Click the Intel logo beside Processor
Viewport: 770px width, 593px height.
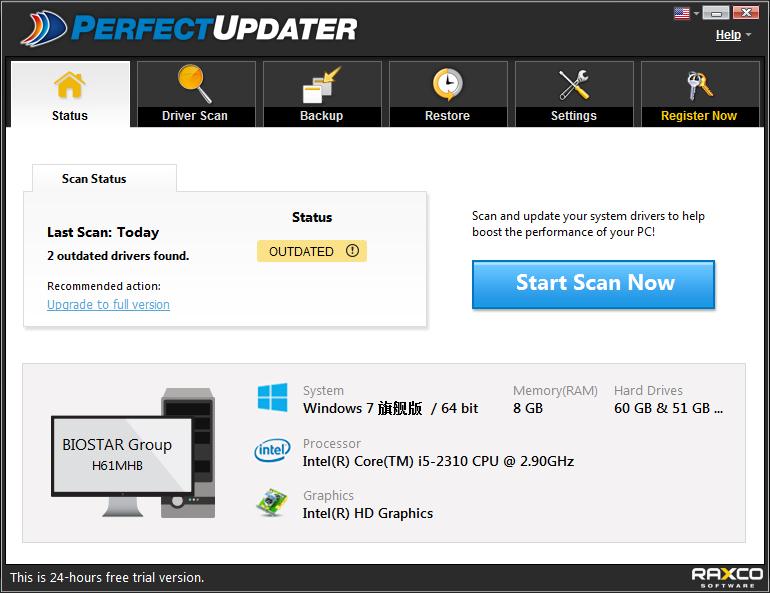pos(273,450)
